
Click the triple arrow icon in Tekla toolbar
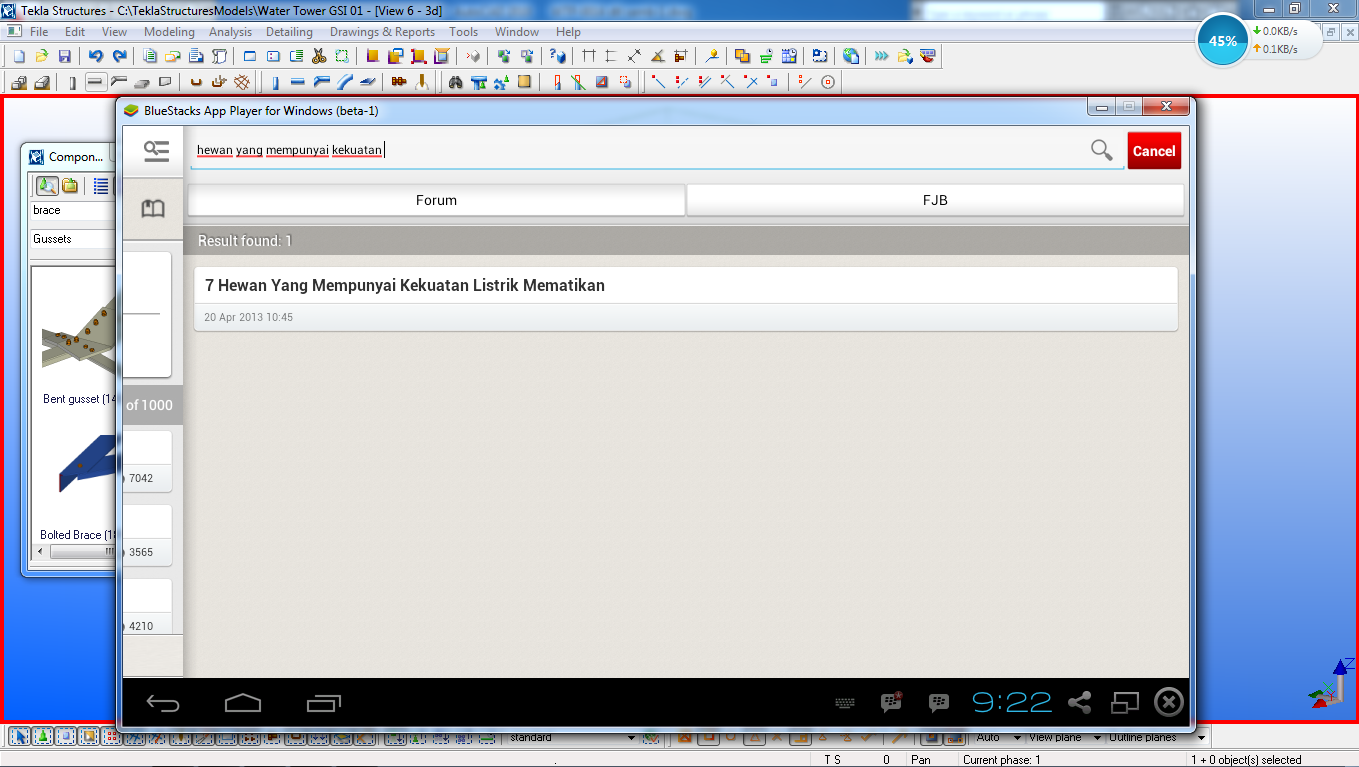click(x=881, y=57)
